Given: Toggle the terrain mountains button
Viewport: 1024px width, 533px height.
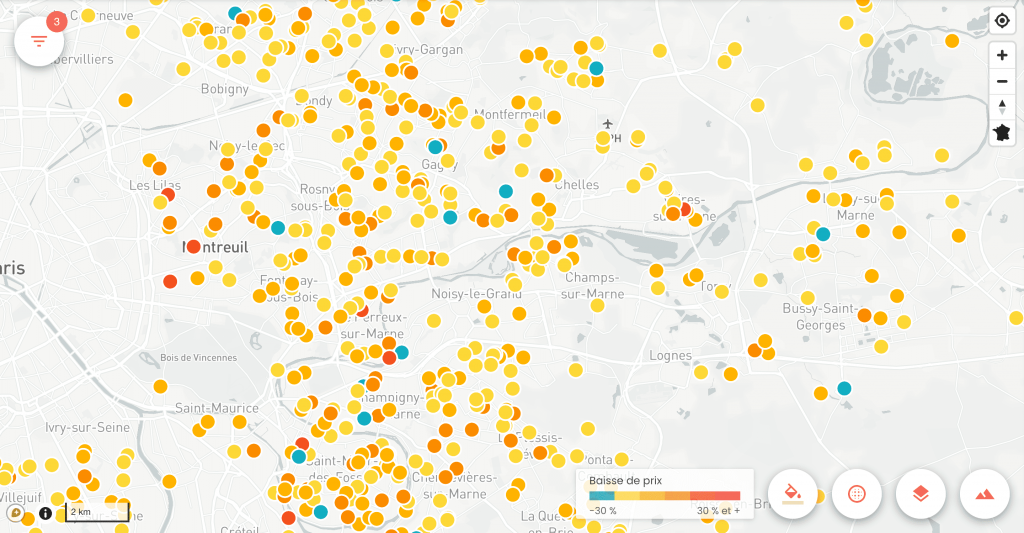Looking at the screenshot, I should tap(984, 493).
